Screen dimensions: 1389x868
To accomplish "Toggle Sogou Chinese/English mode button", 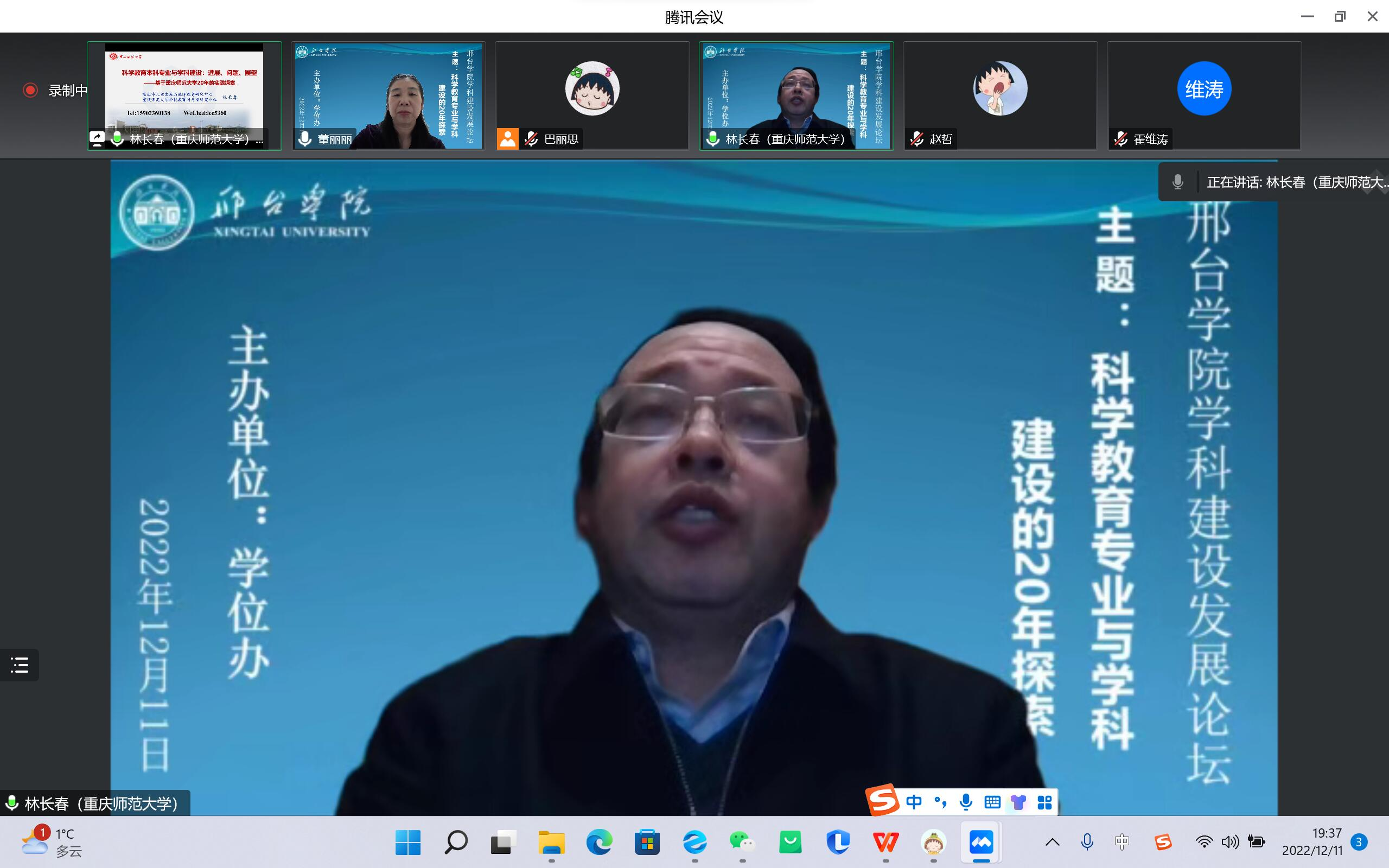I will click(x=914, y=802).
